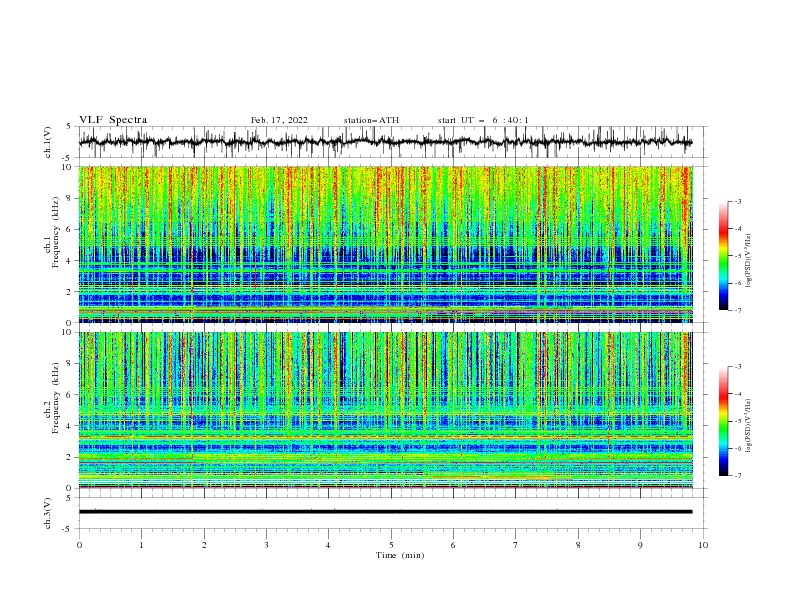Viewport: 792px width, 612px height.
Task: Click time axis tick label "8"
Action: point(578,545)
